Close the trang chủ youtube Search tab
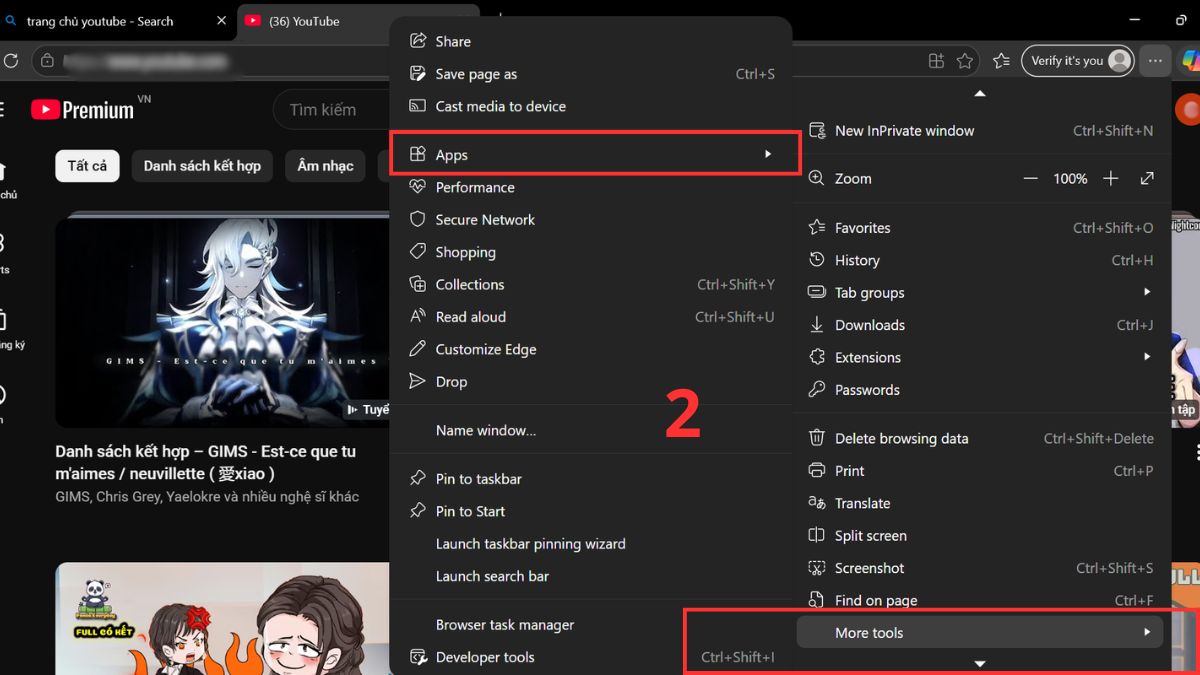 221,21
